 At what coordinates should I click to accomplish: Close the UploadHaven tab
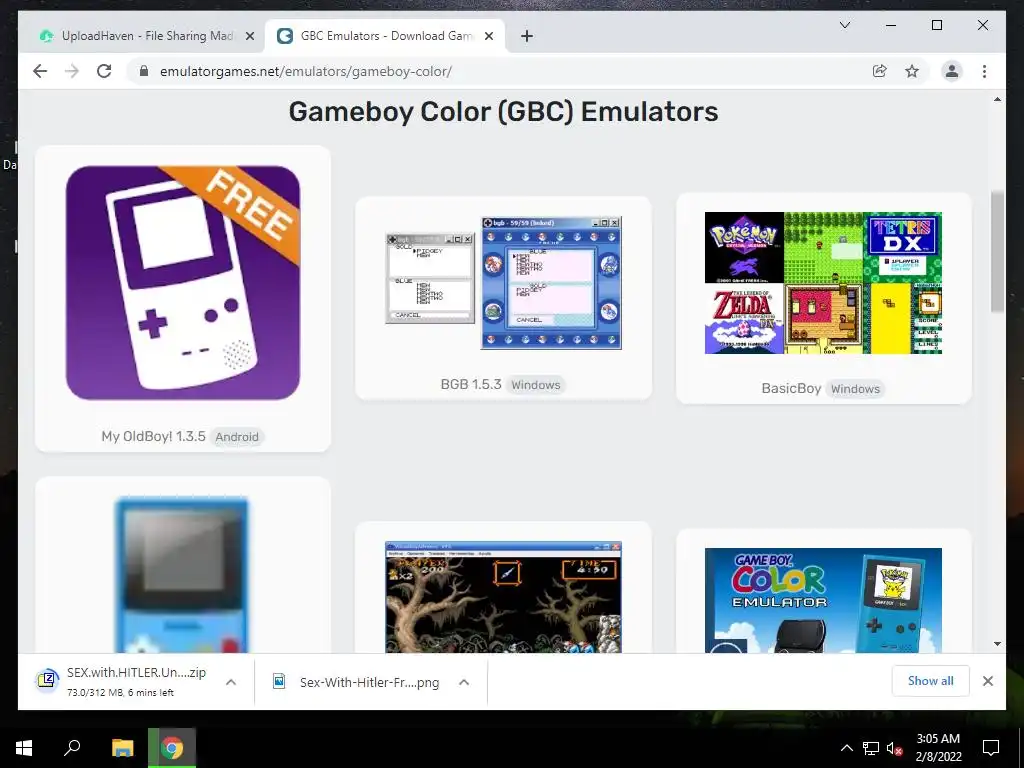click(x=249, y=37)
